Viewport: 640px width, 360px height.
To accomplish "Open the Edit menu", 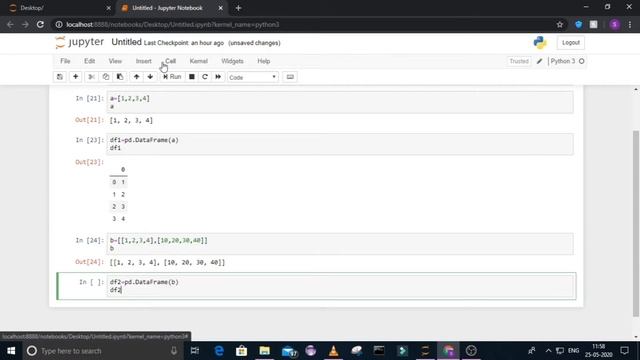I will point(89,61).
